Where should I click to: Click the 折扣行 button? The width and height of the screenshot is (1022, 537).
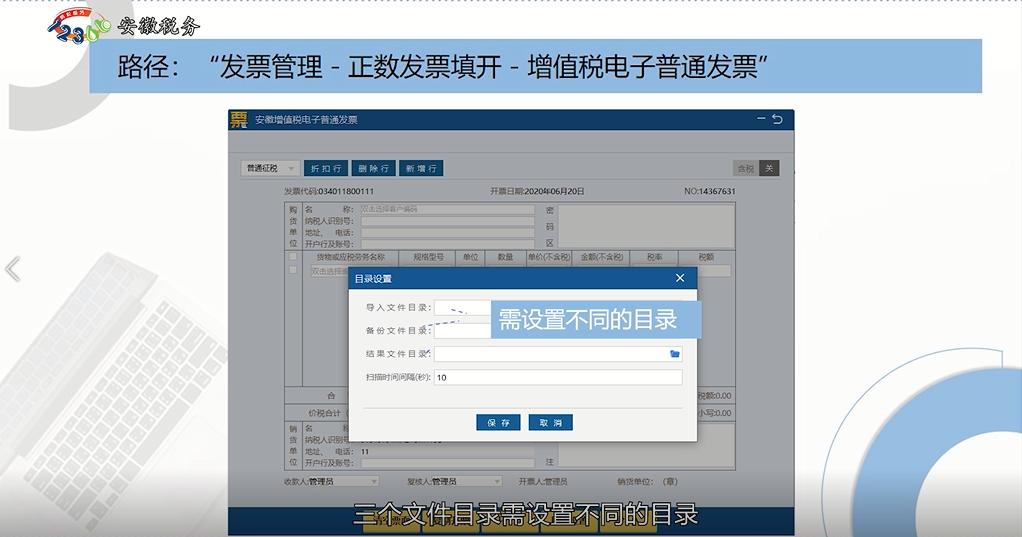[x=326, y=168]
